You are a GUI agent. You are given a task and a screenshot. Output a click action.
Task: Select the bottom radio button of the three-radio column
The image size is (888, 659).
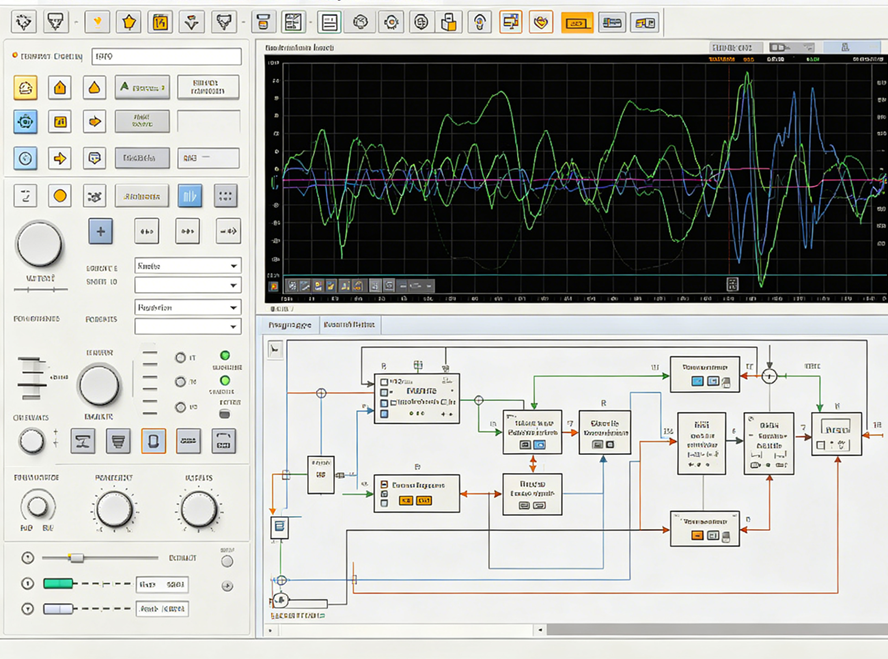coord(181,407)
